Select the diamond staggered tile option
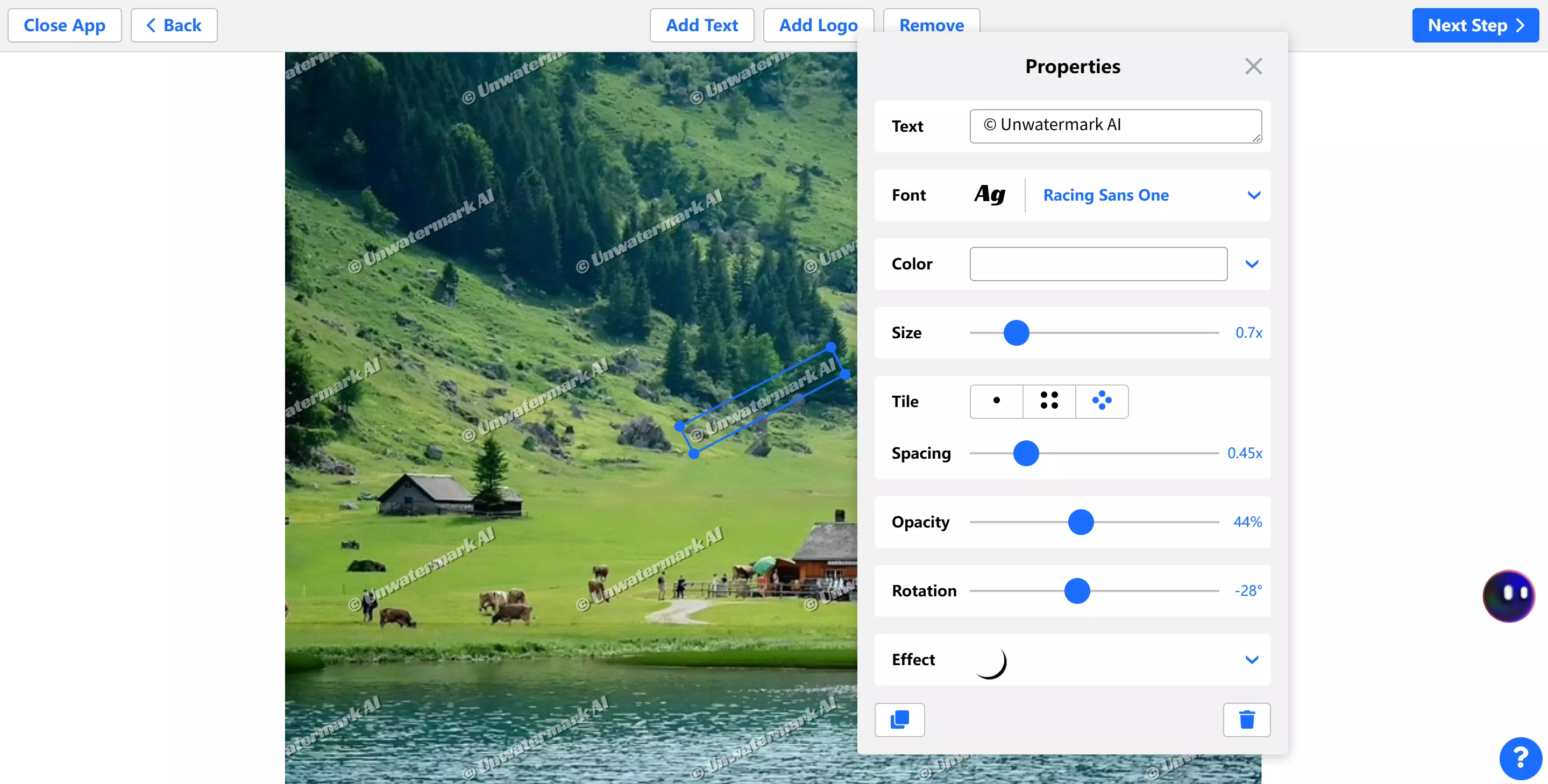The image size is (1548, 784). [x=1102, y=401]
